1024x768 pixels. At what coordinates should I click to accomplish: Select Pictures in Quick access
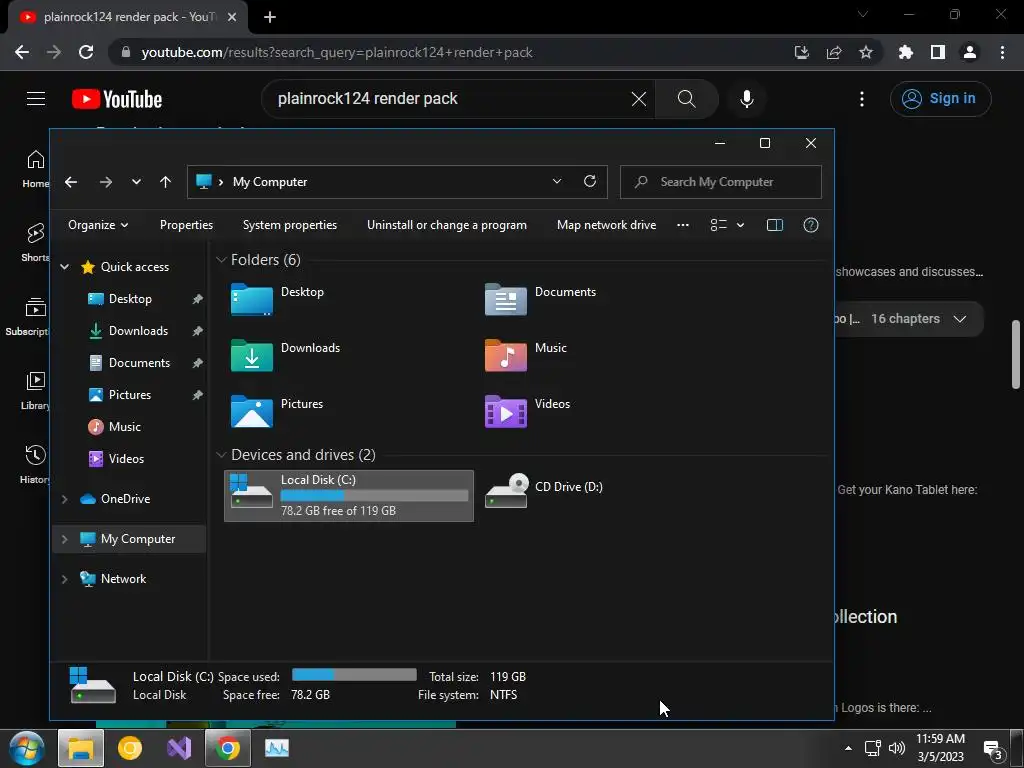(129, 394)
